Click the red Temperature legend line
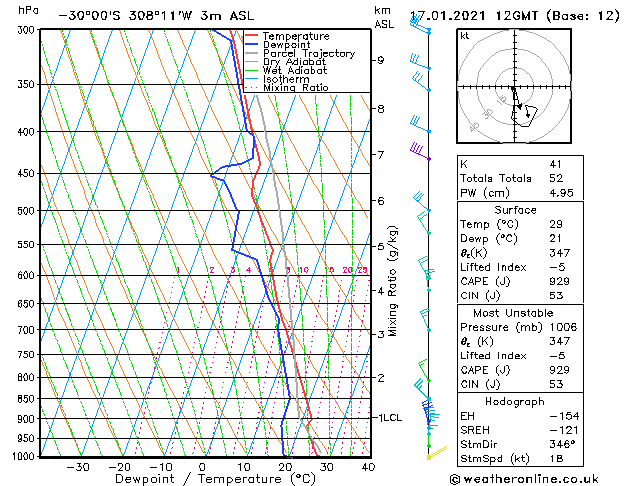This screenshot has height=486, width=629. [x=252, y=36]
